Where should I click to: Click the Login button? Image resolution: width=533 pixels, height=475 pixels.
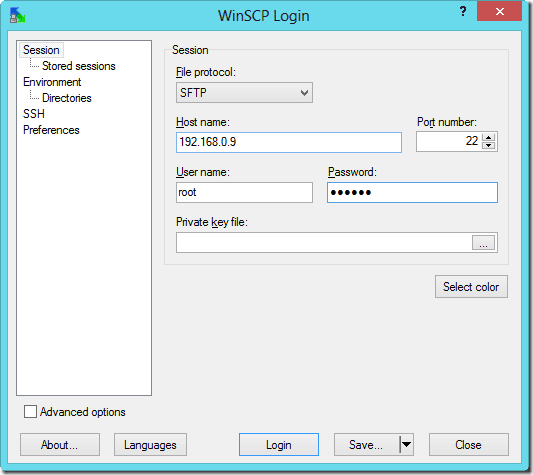point(279,444)
